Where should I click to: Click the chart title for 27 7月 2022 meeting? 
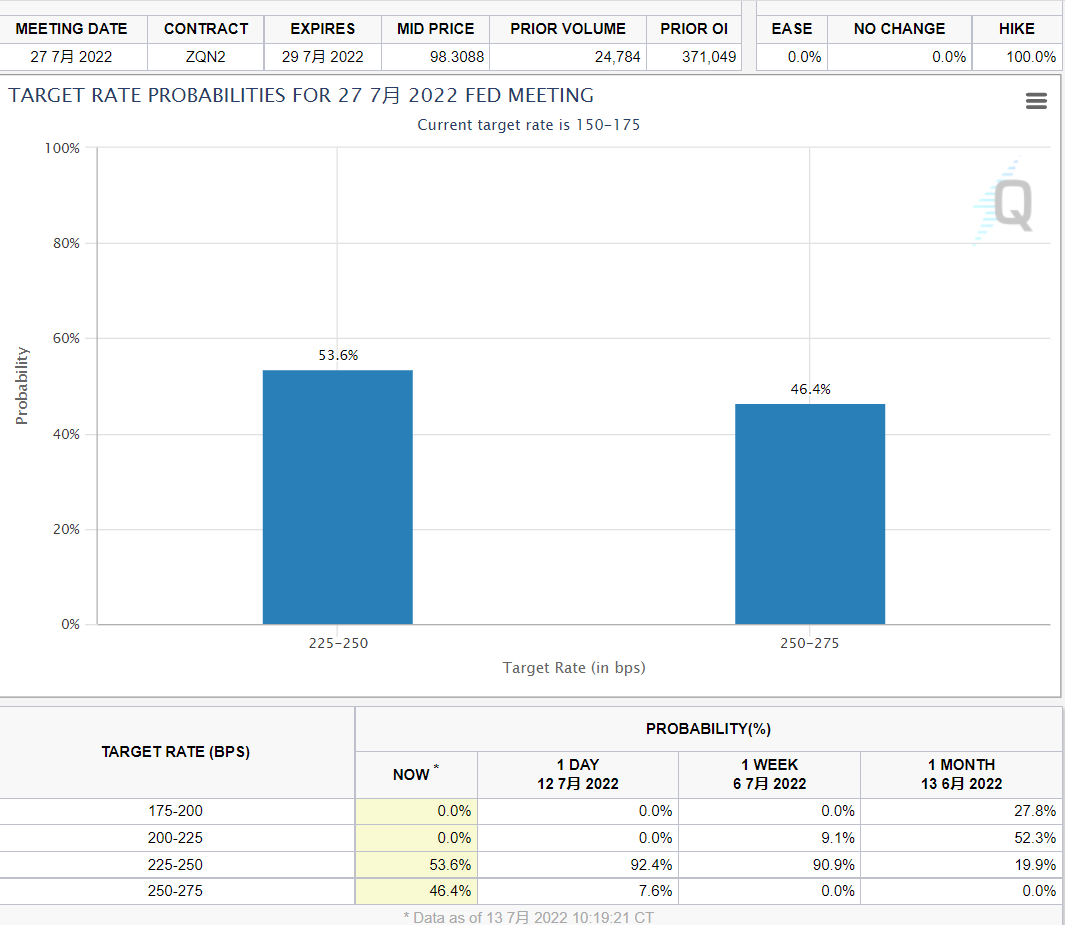click(x=301, y=96)
